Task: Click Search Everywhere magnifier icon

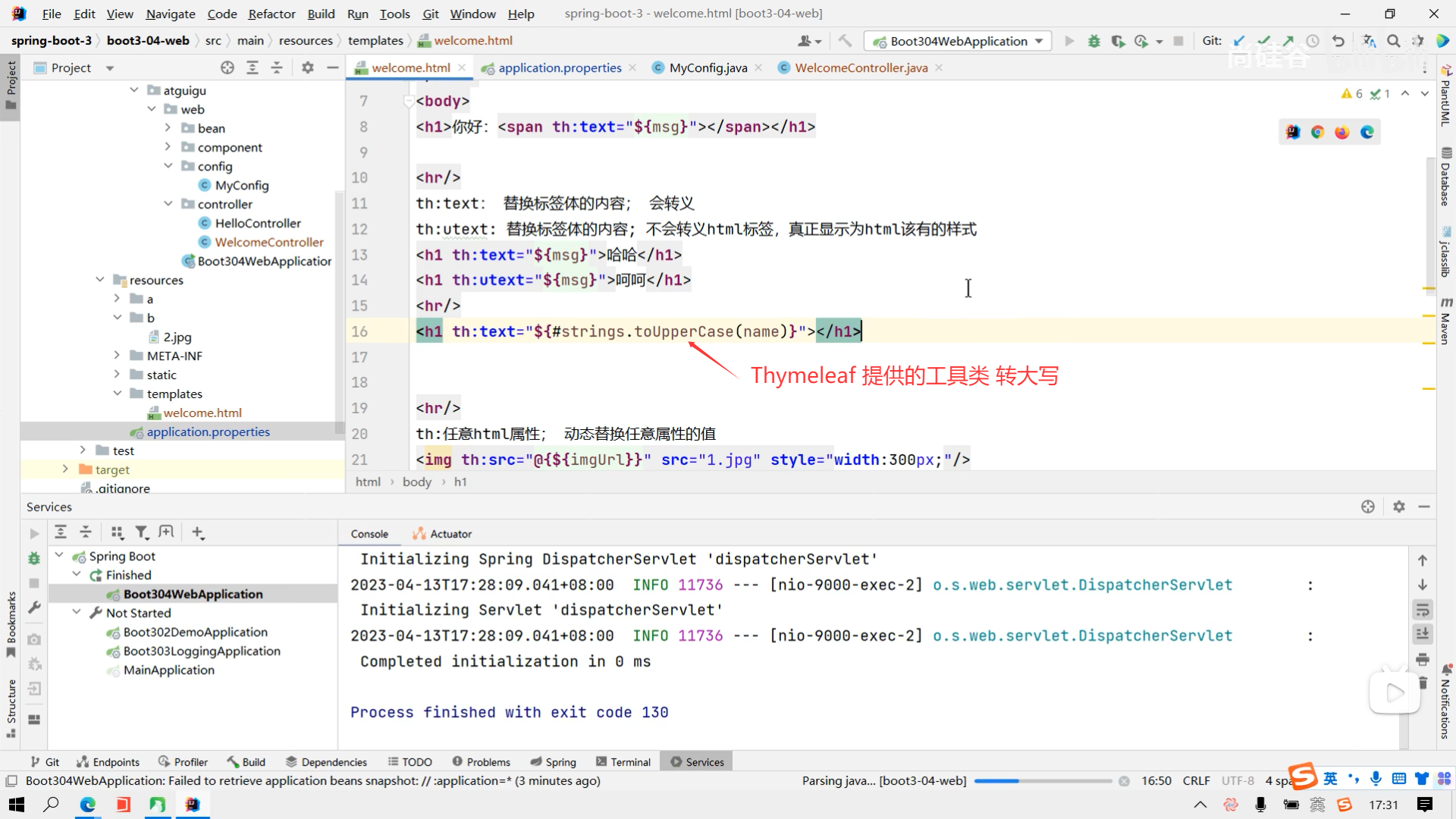Action: click(1394, 41)
